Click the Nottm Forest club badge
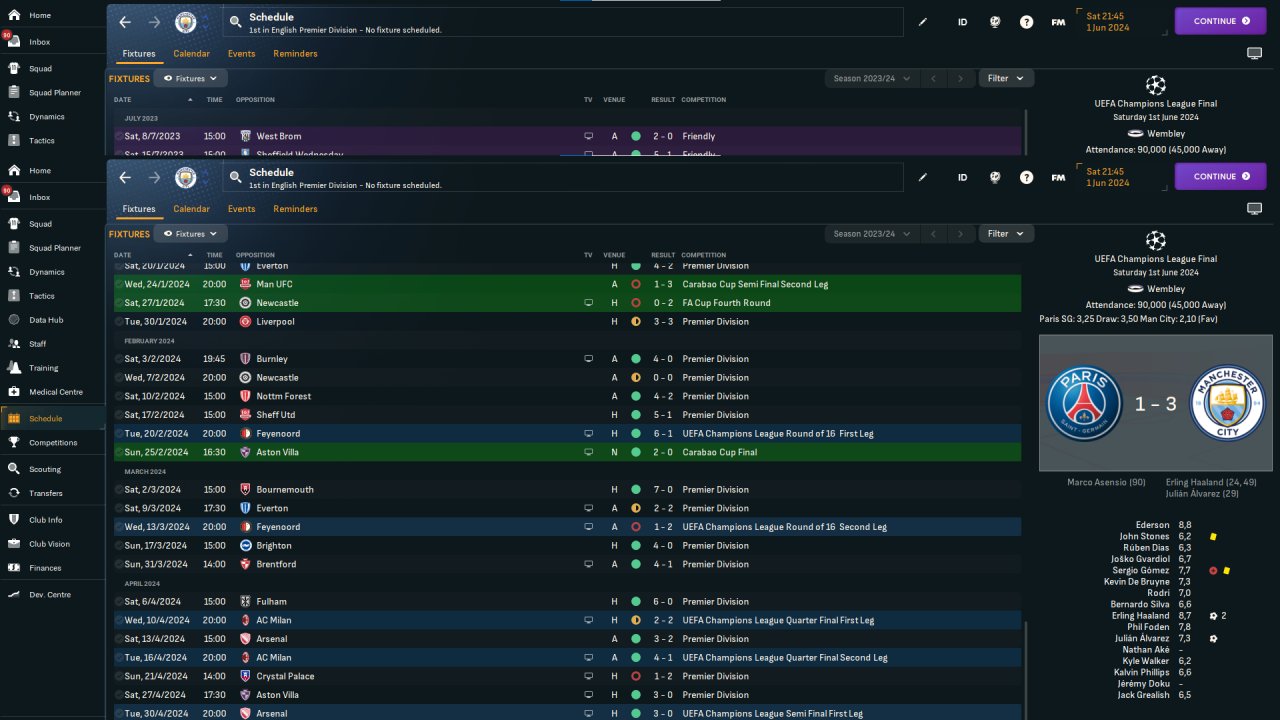The image size is (1280, 720). pos(245,396)
